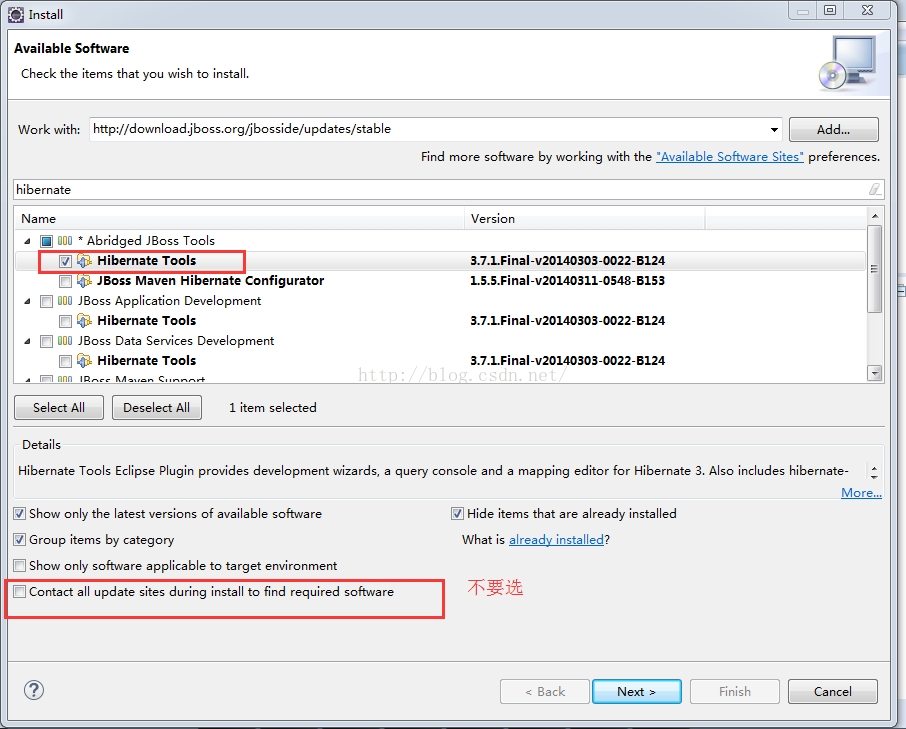The height and width of the screenshot is (729, 906).
Task: Click the software list scroll down arrow
Action: [x=875, y=373]
